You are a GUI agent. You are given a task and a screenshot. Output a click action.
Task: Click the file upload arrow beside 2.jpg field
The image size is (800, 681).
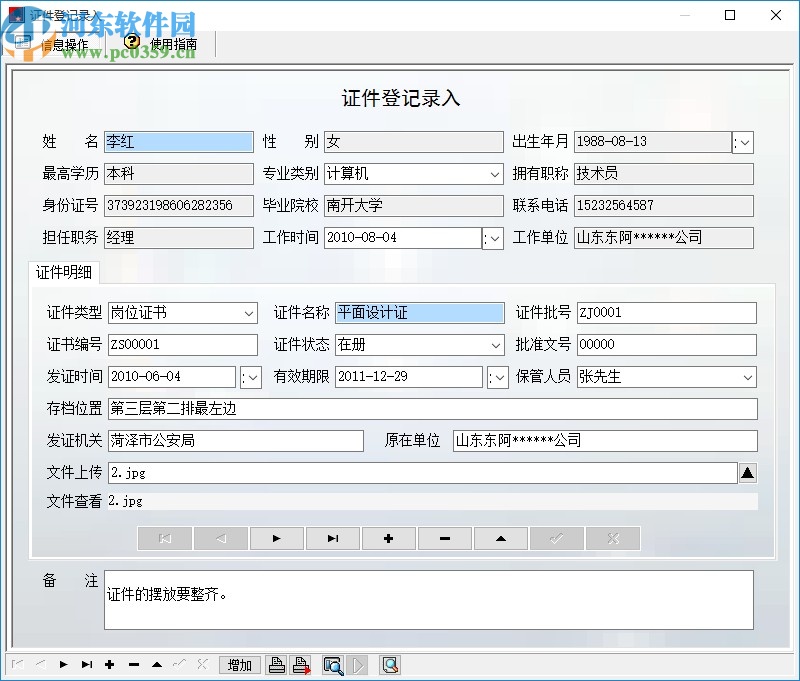click(x=748, y=472)
